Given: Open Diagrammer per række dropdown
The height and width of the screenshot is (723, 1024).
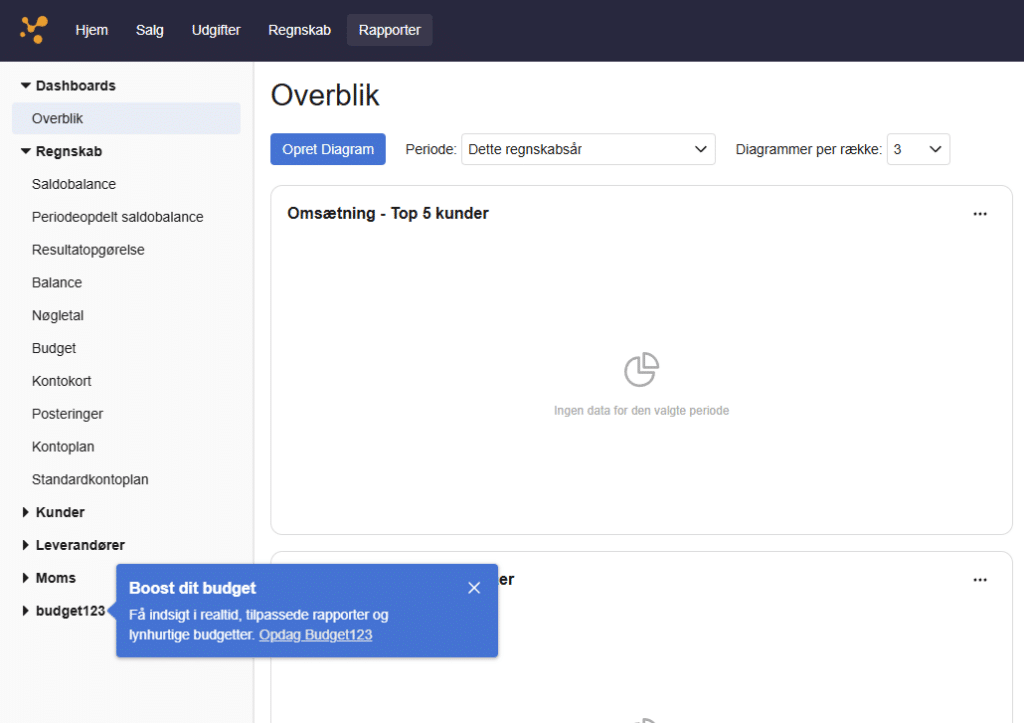Looking at the screenshot, I should 918,150.
